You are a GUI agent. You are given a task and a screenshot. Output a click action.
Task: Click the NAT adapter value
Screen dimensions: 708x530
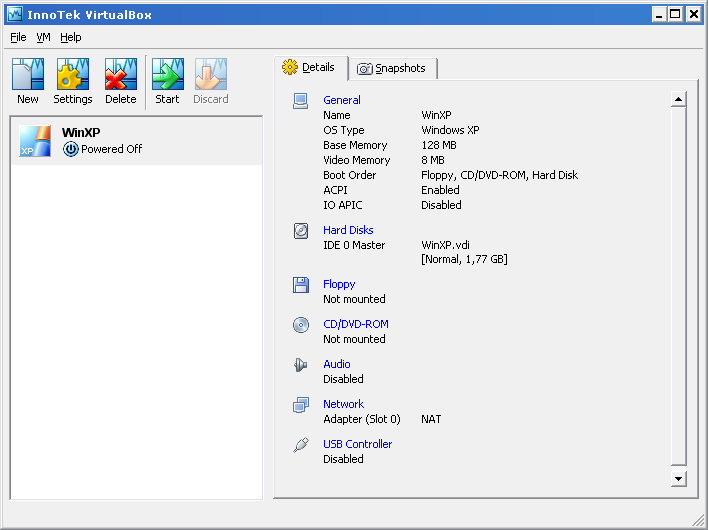(431, 419)
